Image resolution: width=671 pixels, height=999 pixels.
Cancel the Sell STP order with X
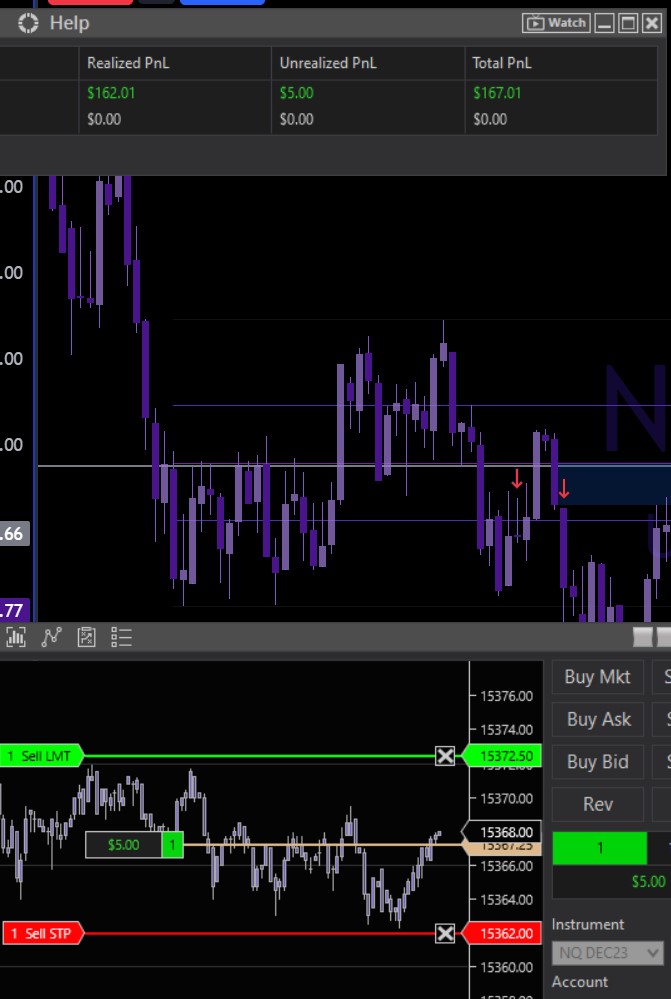(x=445, y=933)
